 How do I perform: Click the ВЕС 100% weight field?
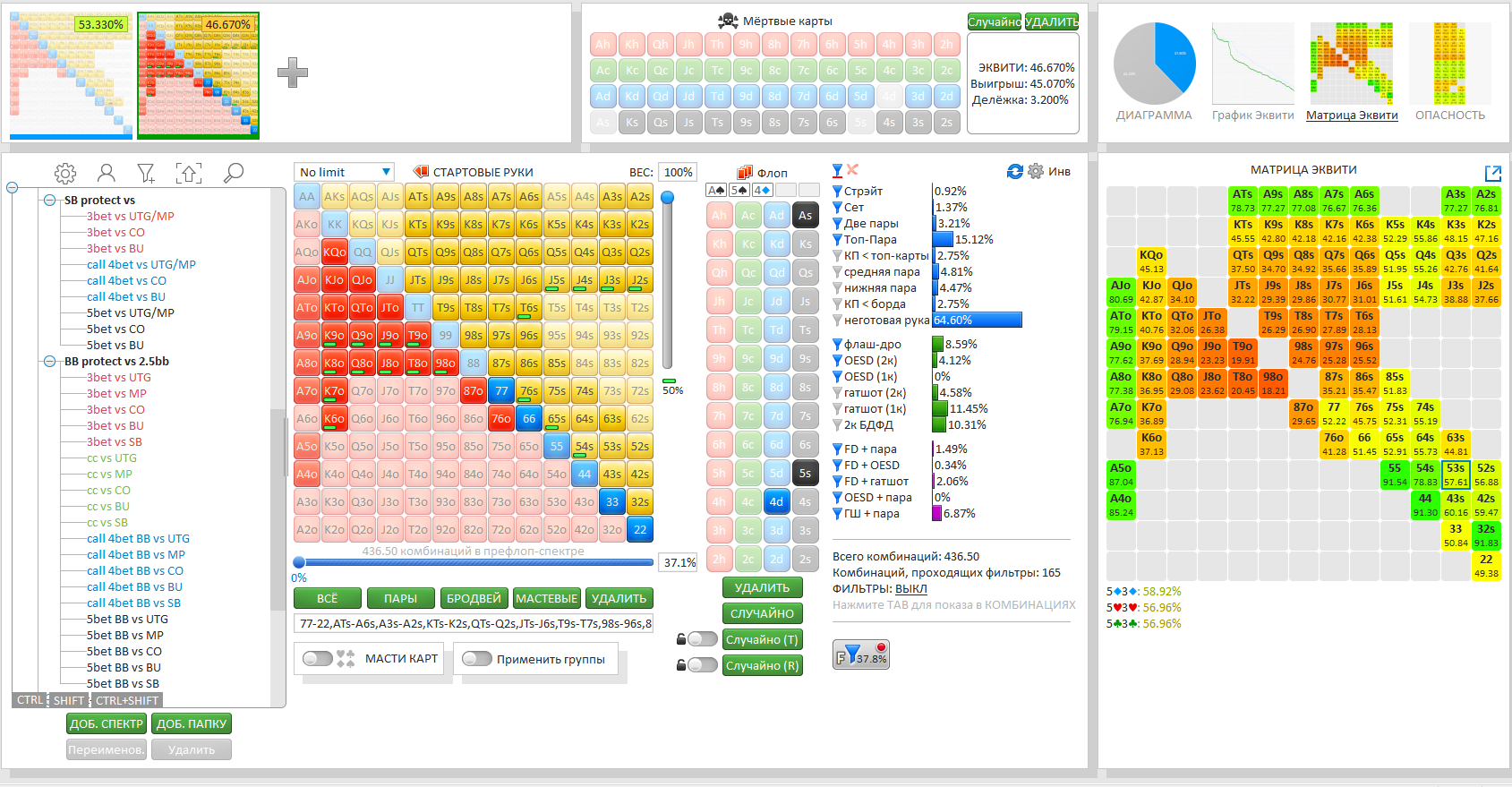[679, 172]
